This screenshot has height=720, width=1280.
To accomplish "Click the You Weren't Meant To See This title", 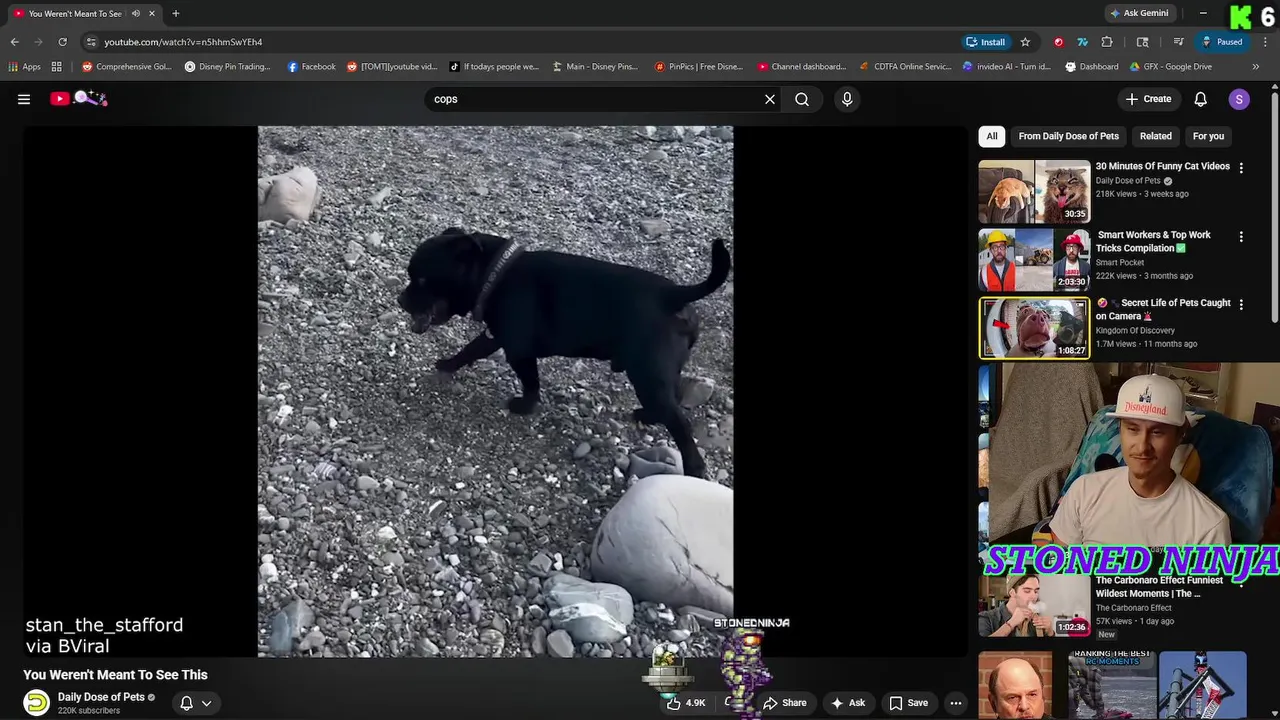I will (x=115, y=675).
